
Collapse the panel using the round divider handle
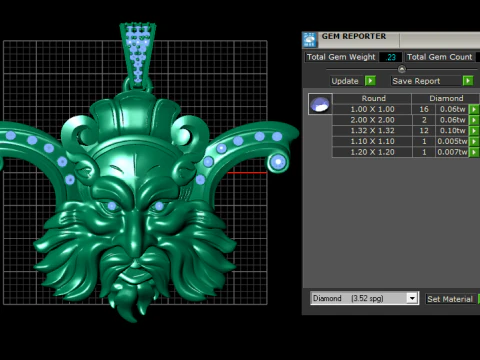pyautogui.click(x=402, y=69)
